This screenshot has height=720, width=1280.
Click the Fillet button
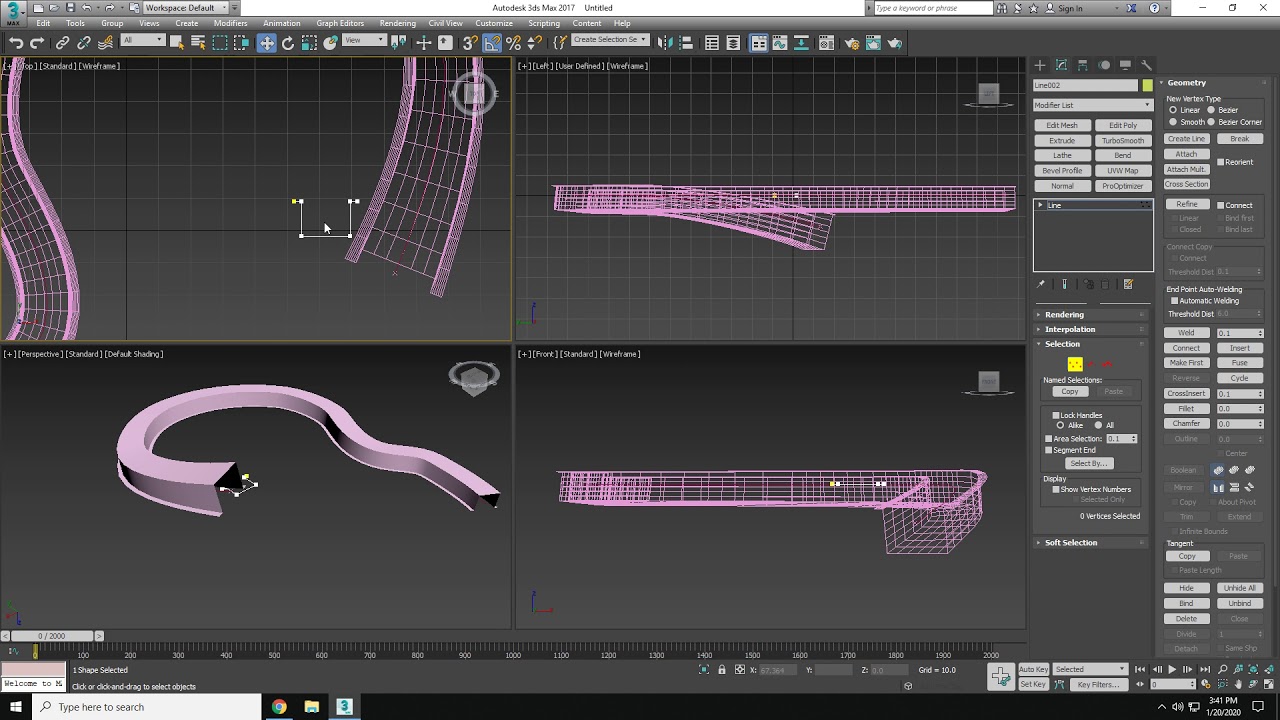coord(1187,408)
